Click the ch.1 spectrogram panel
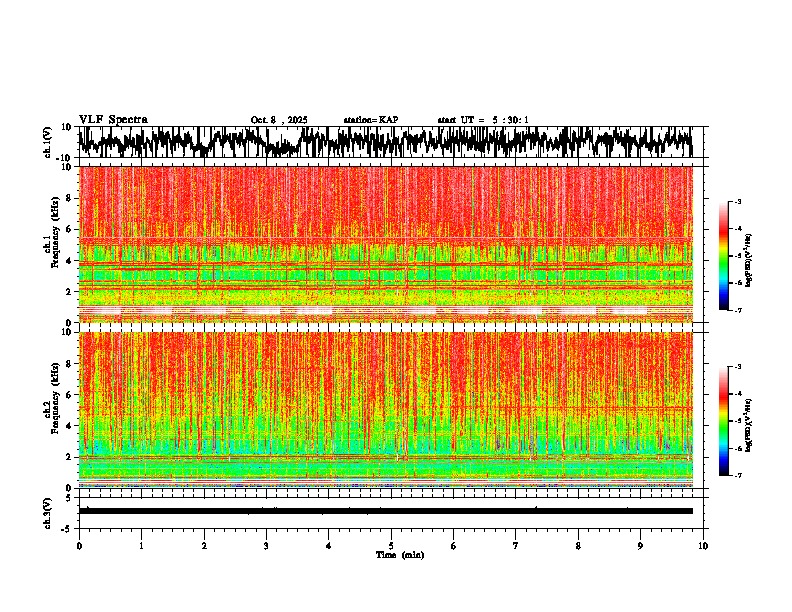Viewport: 792px width, 612px height. click(385, 244)
